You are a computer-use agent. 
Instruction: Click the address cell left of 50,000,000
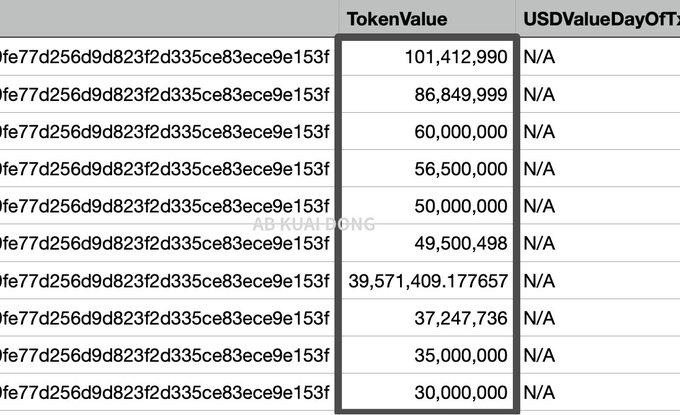coord(166,207)
